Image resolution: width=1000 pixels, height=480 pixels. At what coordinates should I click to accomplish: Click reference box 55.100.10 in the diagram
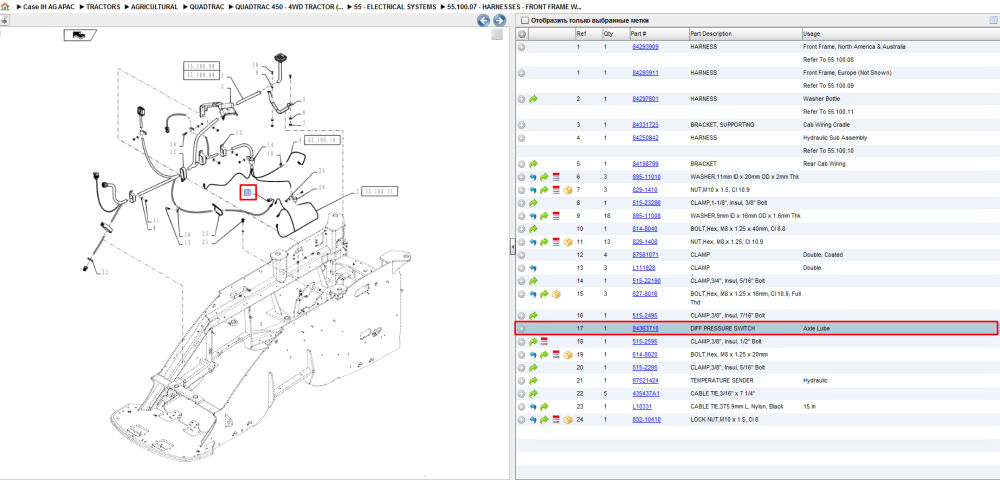coord(321,140)
